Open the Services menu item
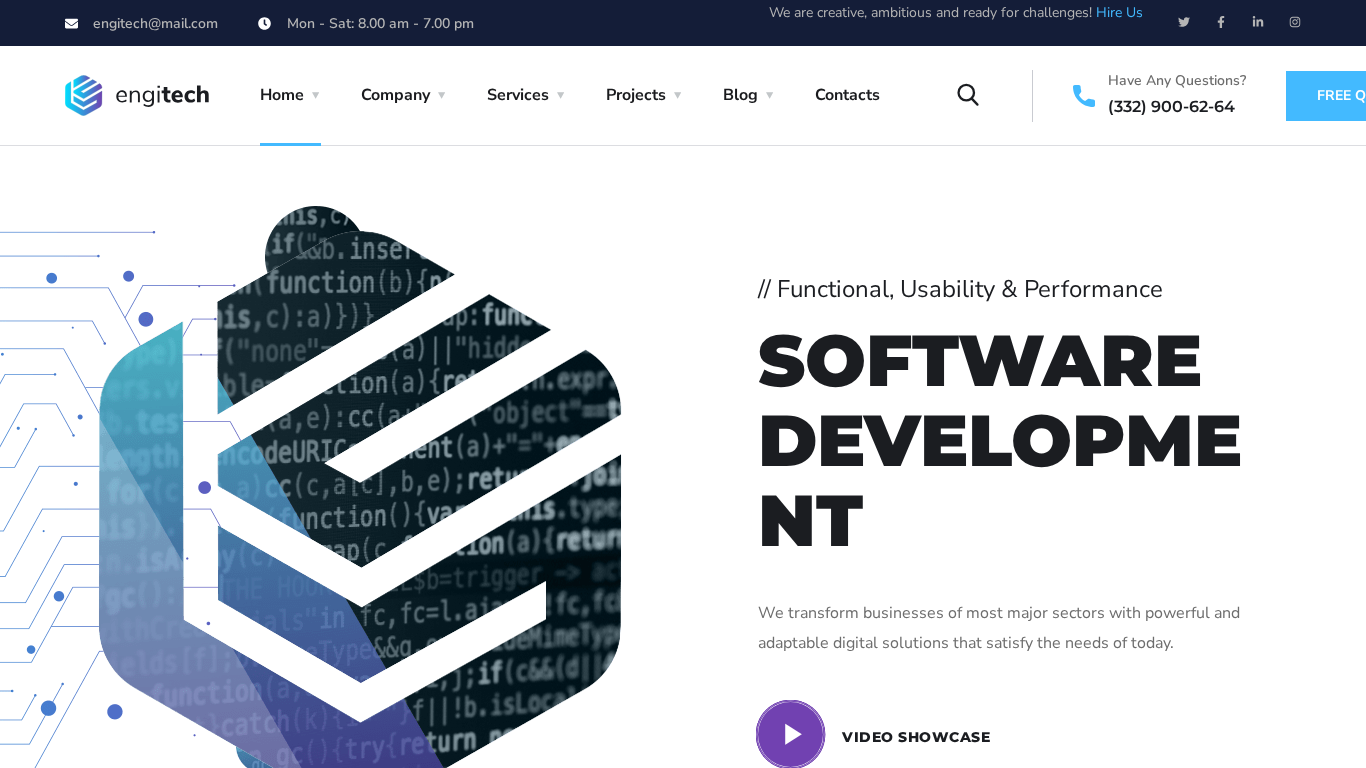The image size is (1366, 768). 518,95
